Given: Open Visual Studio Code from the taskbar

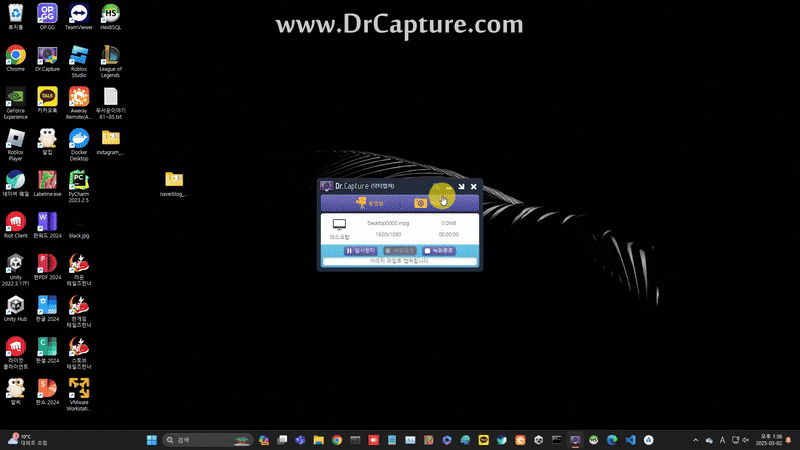Looking at the screenshot, I should (630, 440).
